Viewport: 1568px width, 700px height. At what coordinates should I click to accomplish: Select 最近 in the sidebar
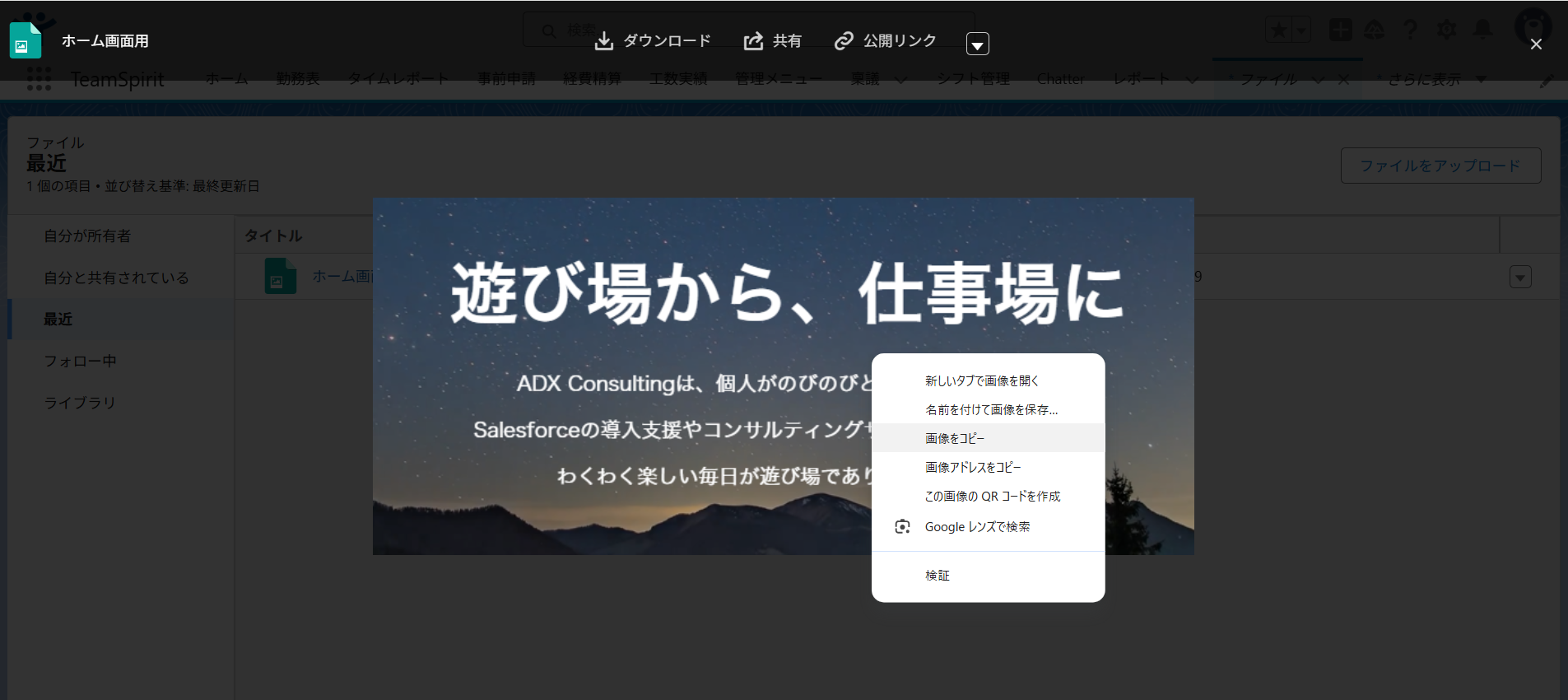tap(121, 320)
